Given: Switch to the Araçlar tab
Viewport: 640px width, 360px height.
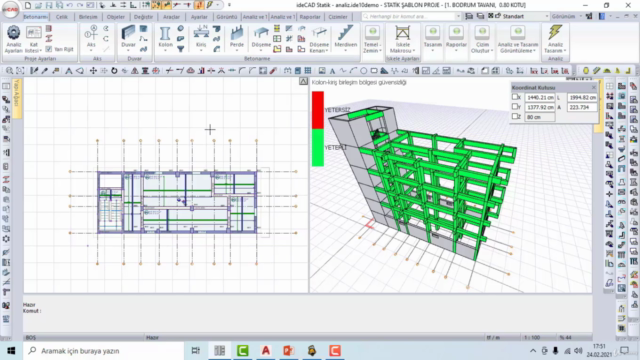Looking at the screenshot, I should 171,17.
